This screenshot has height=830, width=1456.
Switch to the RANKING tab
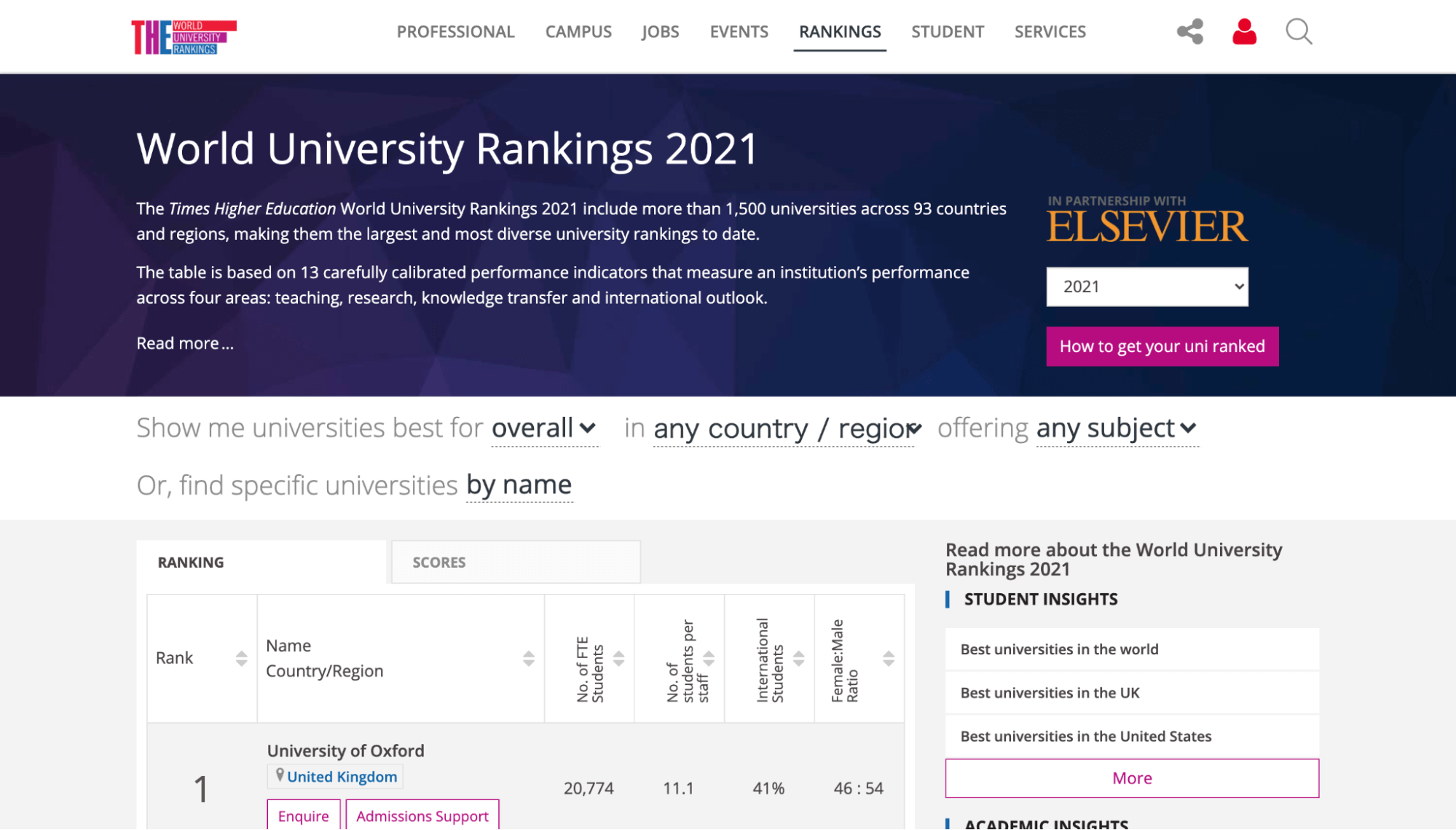261,562
